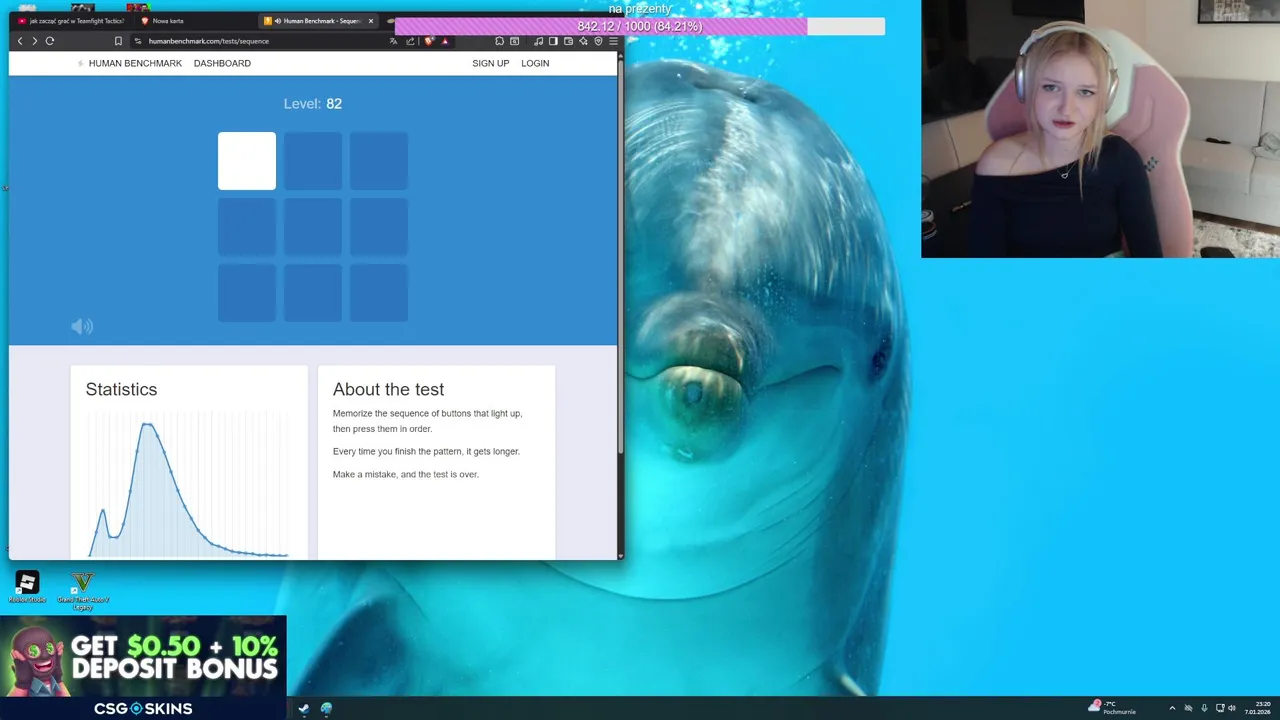Click the crossed-out cloud tray icon
The height and width of the screenshot is (720, 1280).
point(1188,708)
